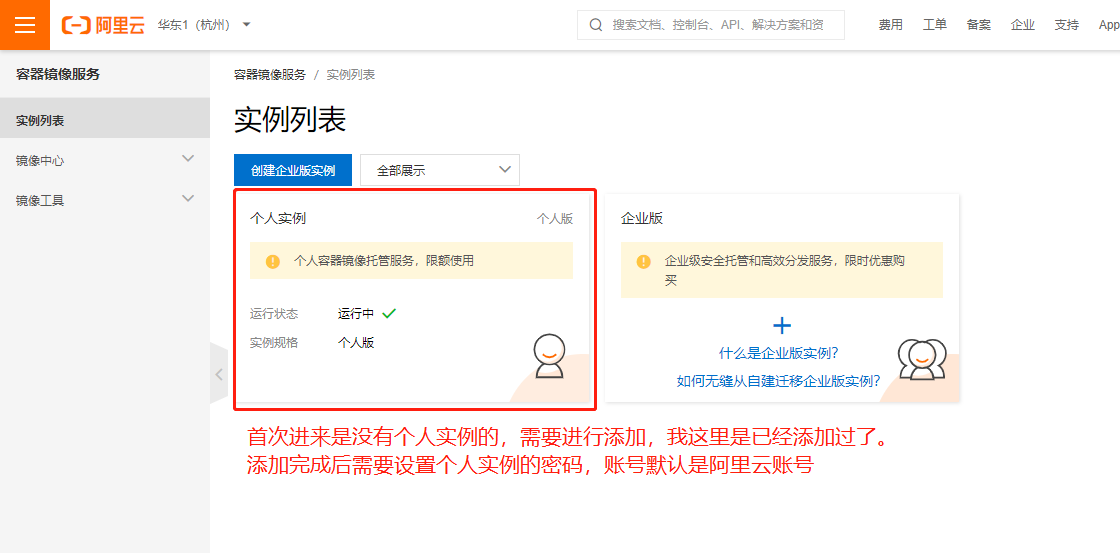Expand the 镜像工具 sidebar section

[105, 201]
